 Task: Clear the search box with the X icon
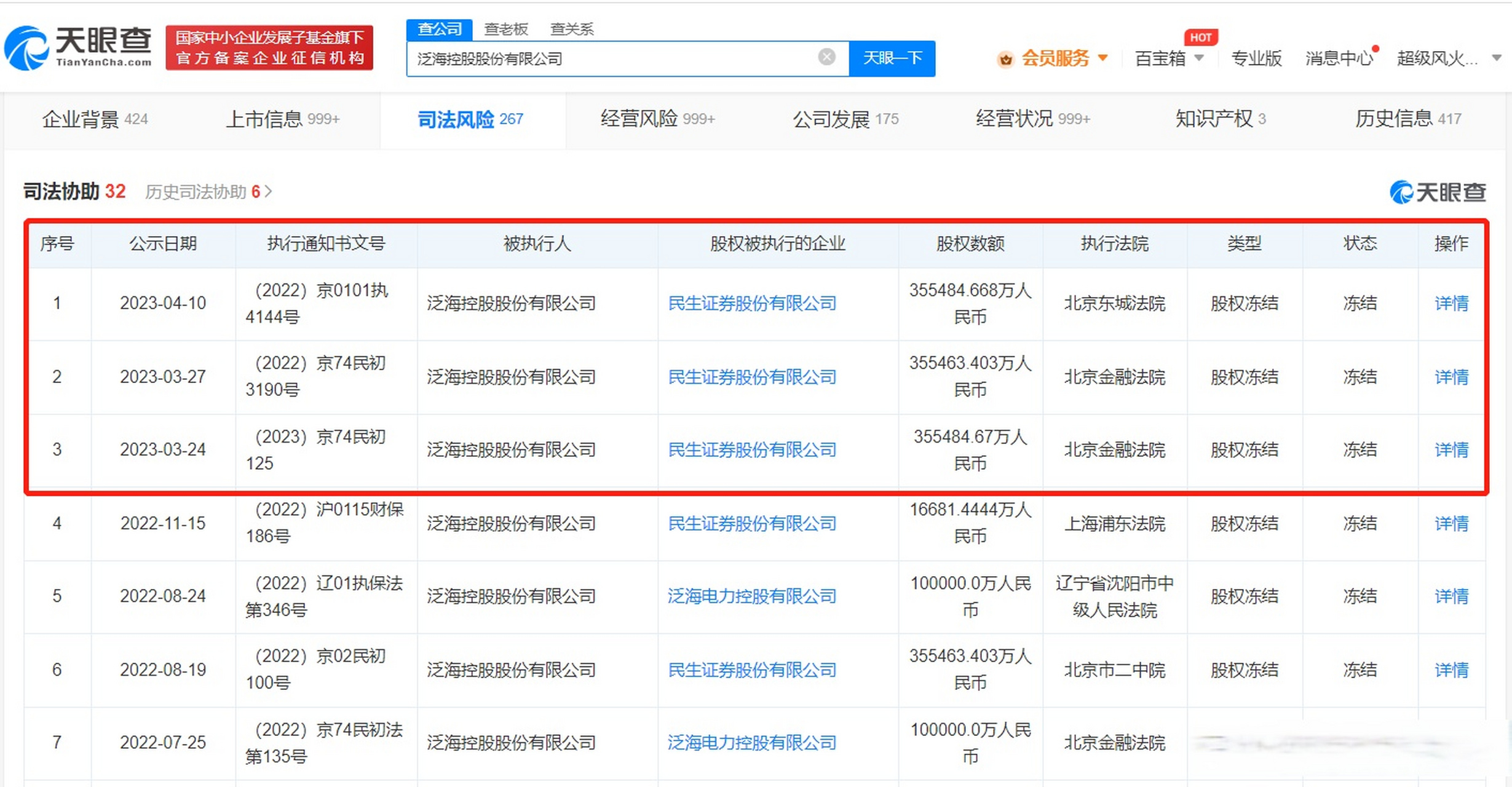tap(826, 57)
